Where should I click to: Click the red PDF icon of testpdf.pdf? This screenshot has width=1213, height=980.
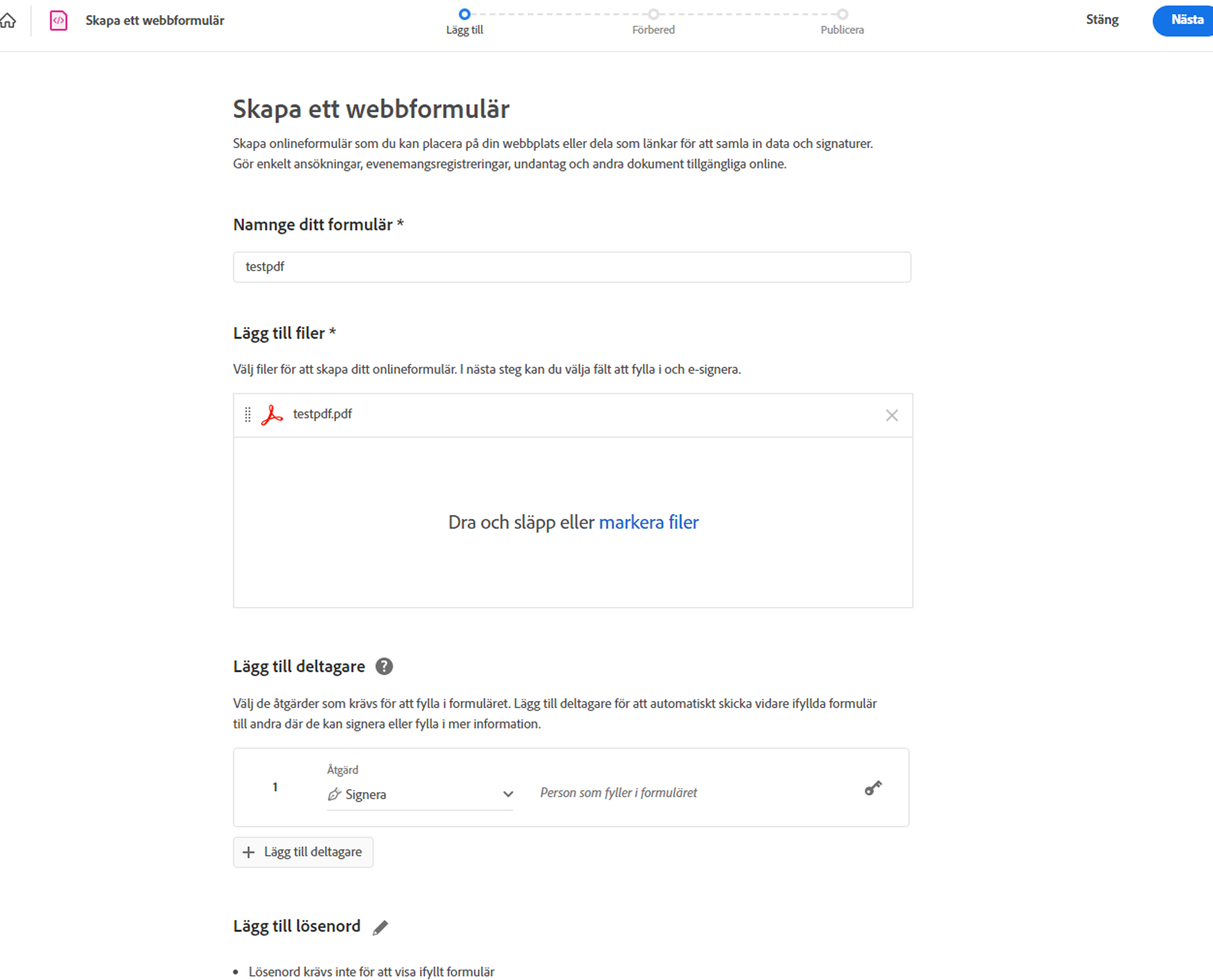pyautogui.click(x=272, y=415)
